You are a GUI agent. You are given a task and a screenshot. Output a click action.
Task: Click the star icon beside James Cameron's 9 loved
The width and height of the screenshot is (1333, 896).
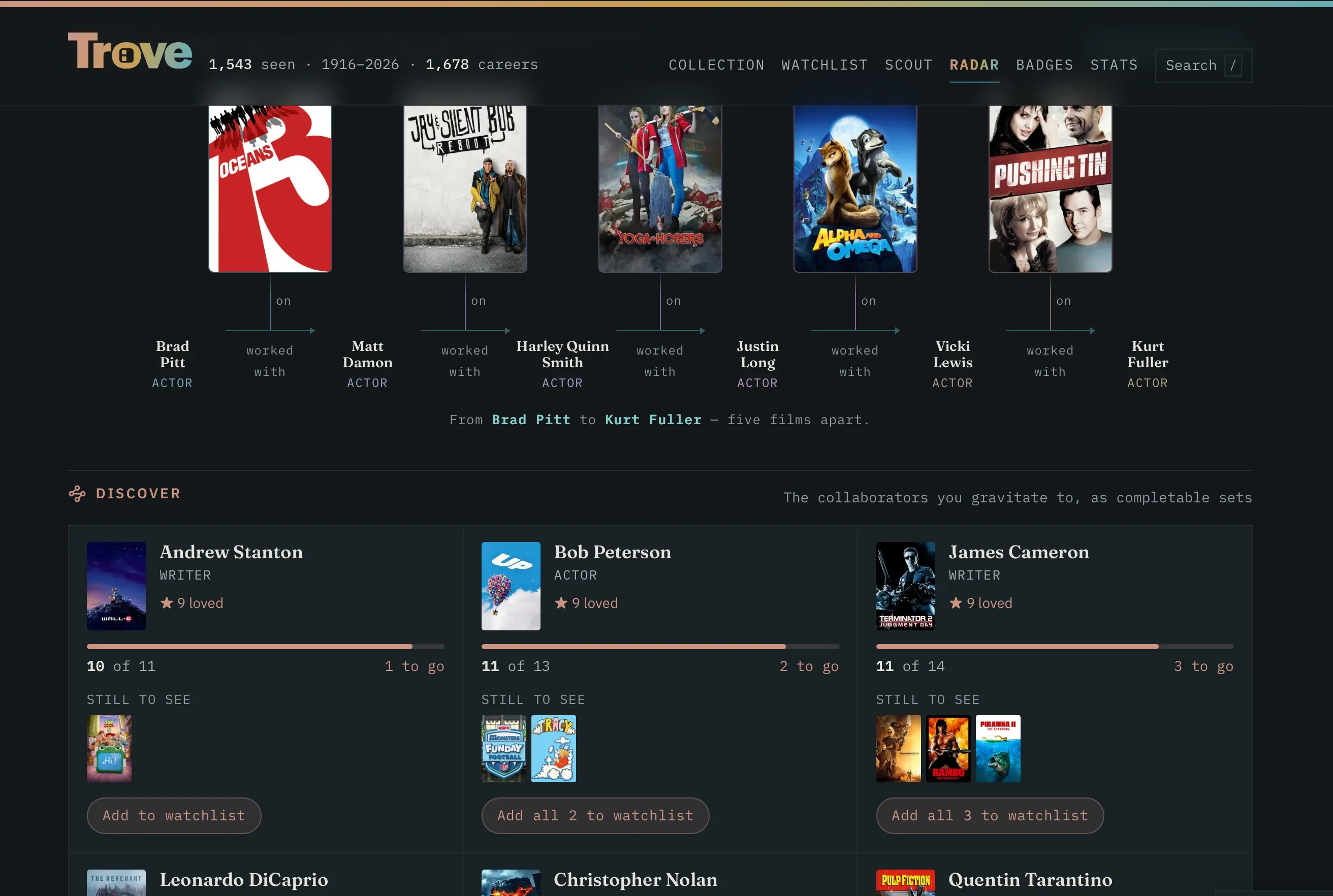956,603
